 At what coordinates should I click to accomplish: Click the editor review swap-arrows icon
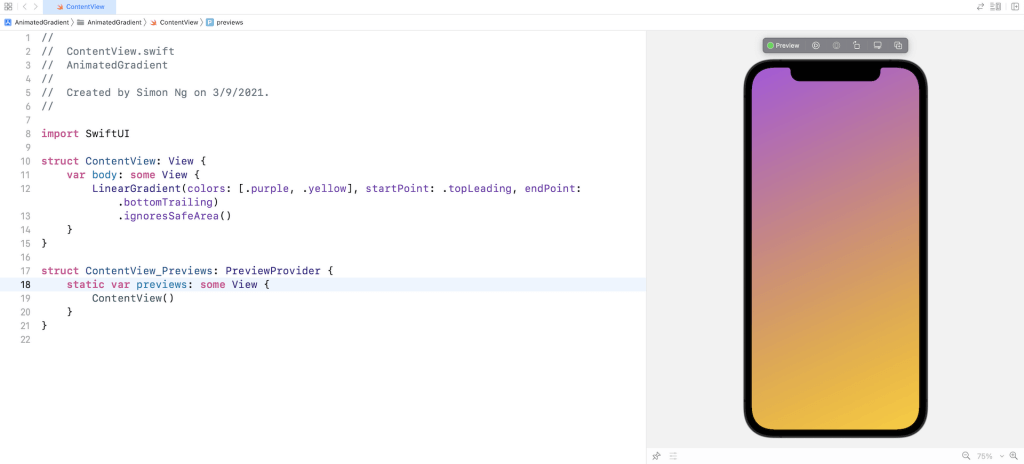(x=980, y=7)
